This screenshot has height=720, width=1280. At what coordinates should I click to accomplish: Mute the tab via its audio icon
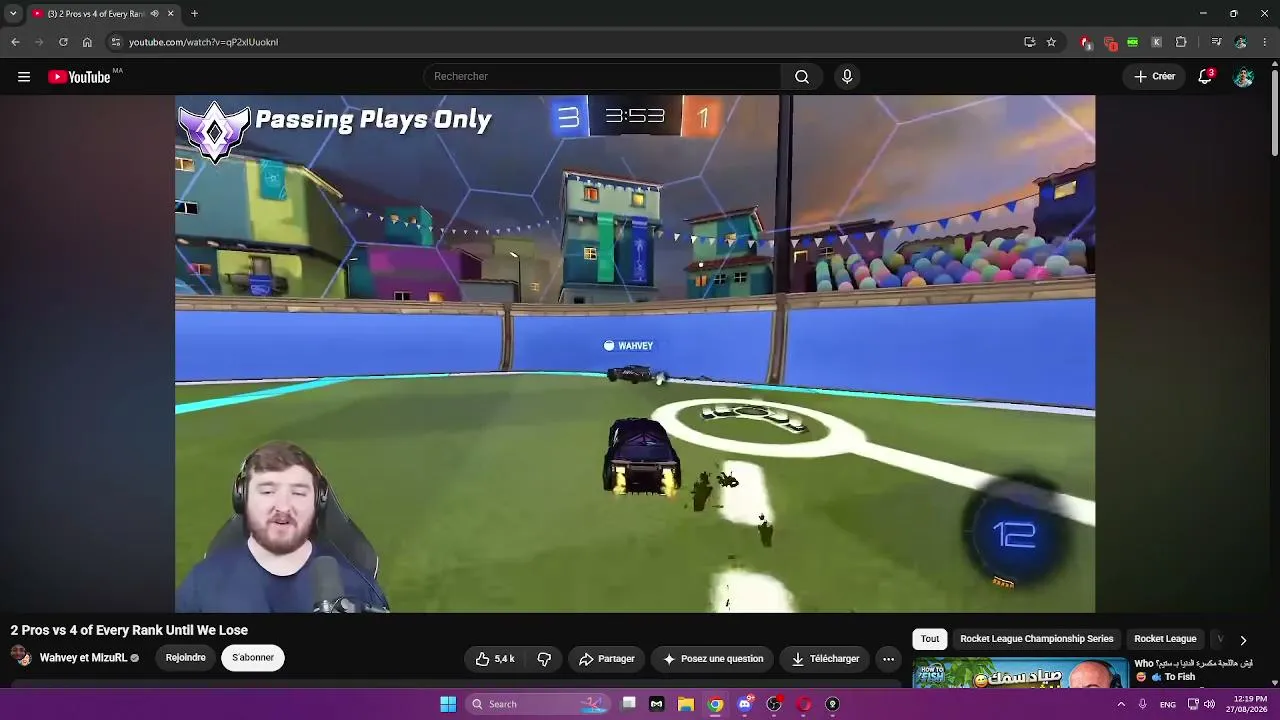pyautogui.click(x=154, y=14)
